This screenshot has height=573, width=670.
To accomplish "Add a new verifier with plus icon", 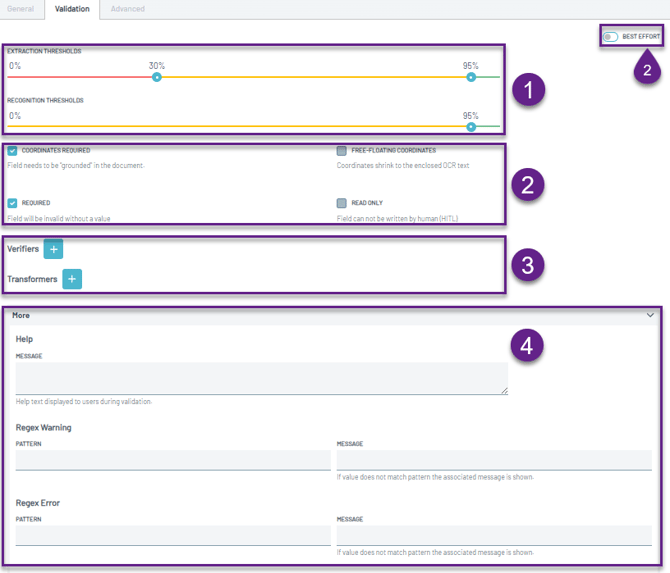I will 54,249.
